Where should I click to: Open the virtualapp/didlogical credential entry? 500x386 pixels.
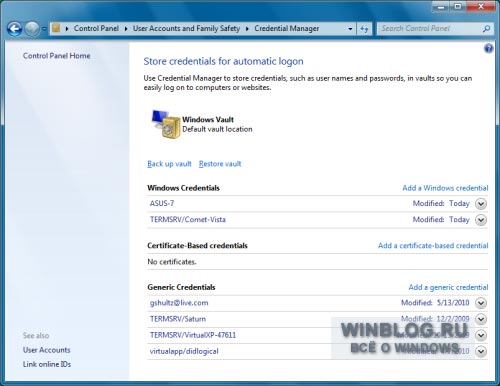[x=184, y=351]
